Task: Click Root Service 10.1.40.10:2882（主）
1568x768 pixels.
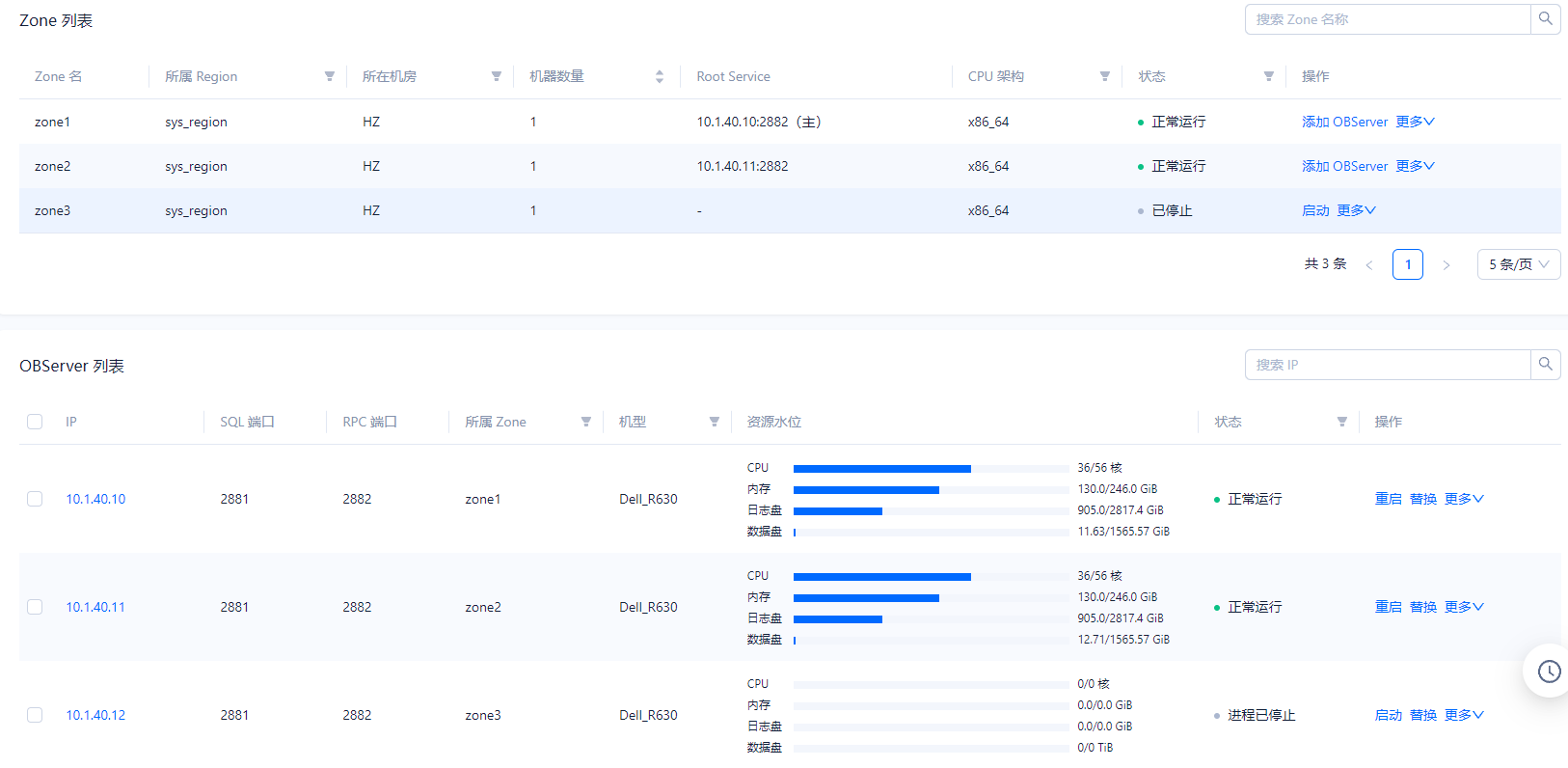Action: pos(759,122)
